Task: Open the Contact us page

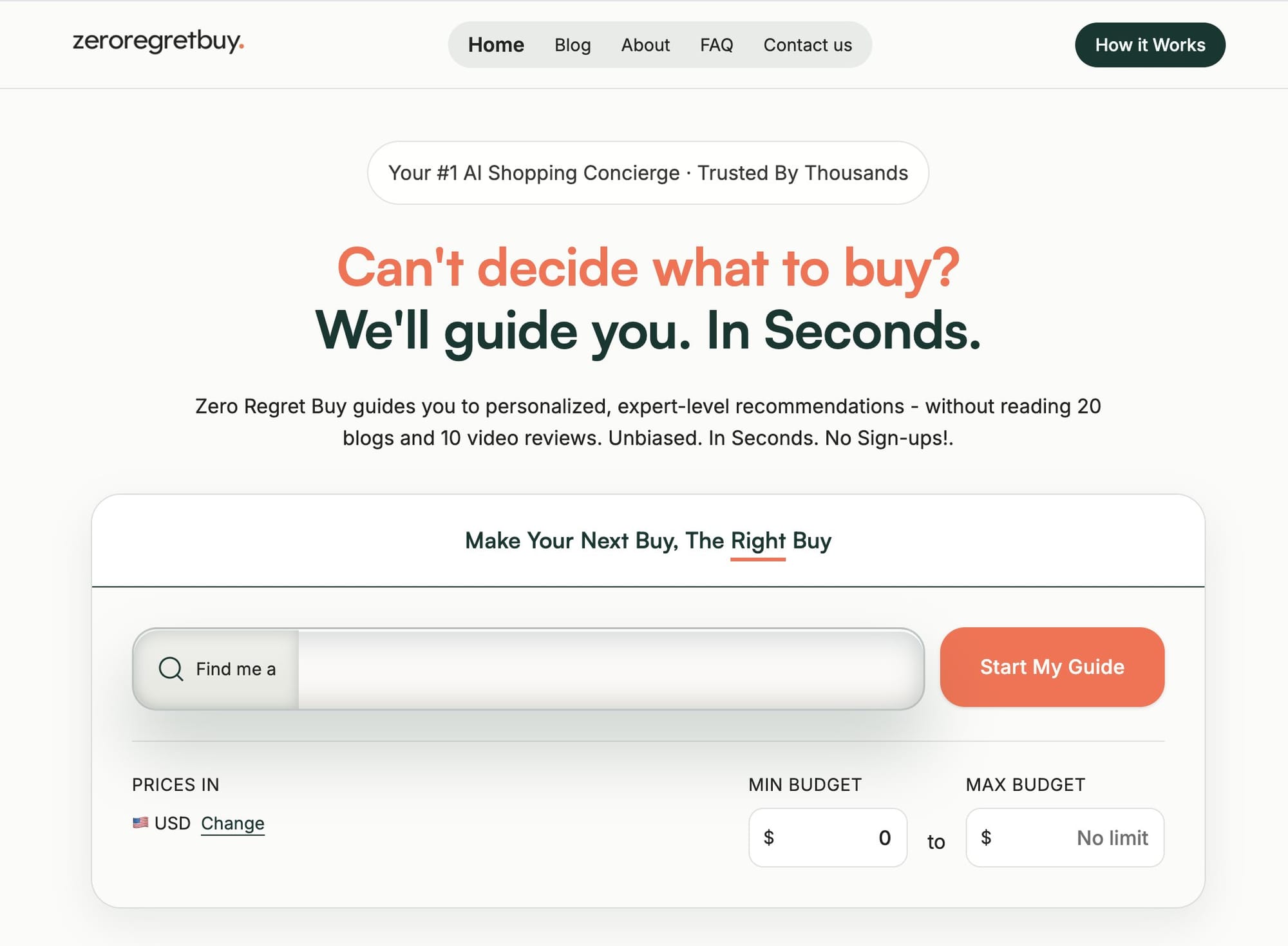Action: (x=808, y=44)
